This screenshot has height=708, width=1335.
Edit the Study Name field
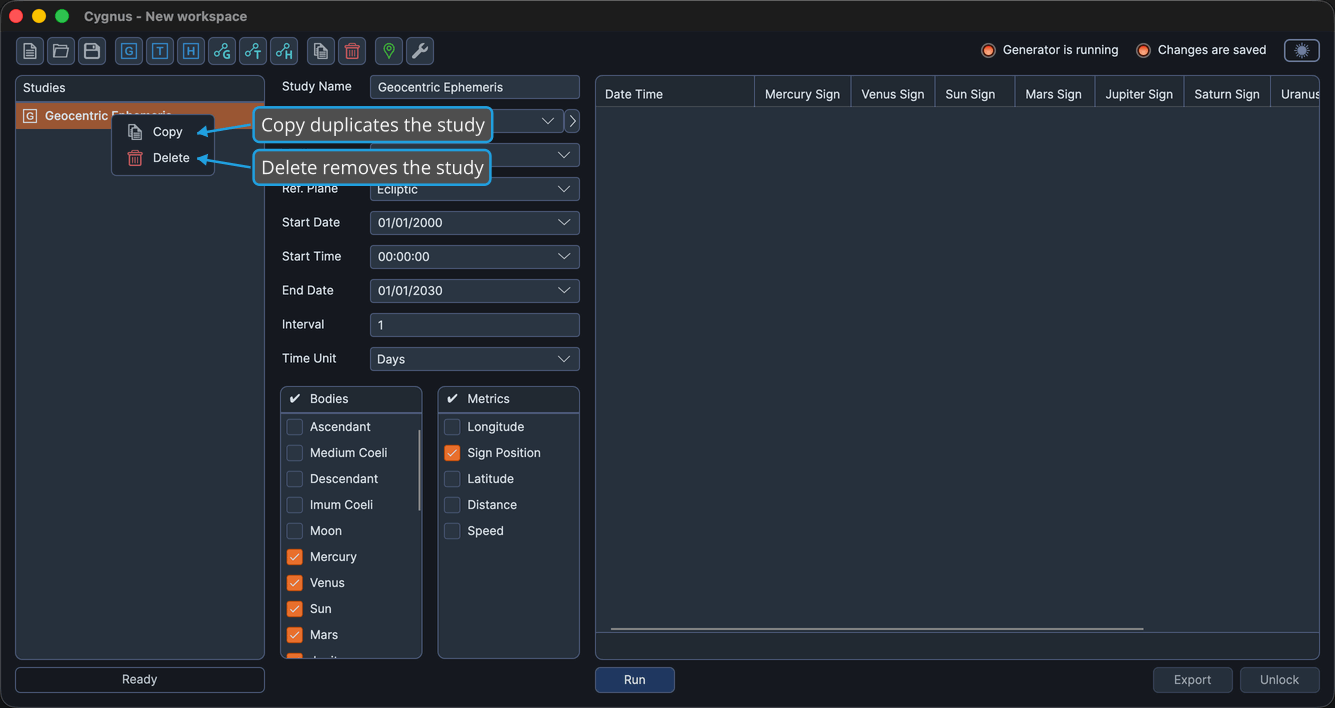click(475, 87)
